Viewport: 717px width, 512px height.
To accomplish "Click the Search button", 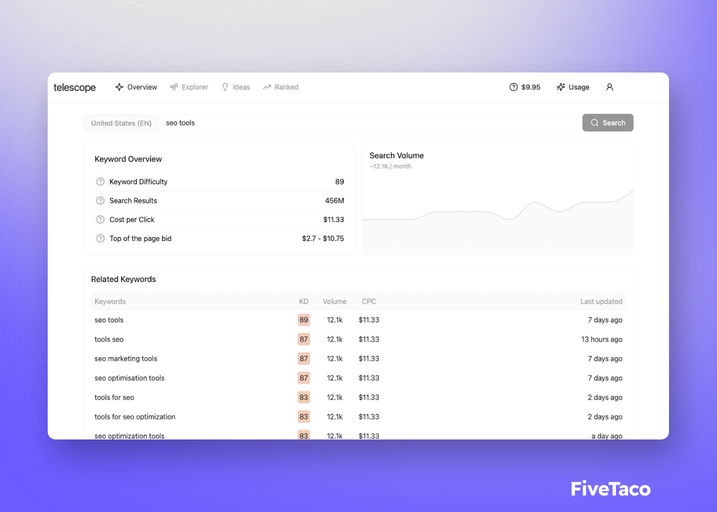I will click(x=608, y=123).
